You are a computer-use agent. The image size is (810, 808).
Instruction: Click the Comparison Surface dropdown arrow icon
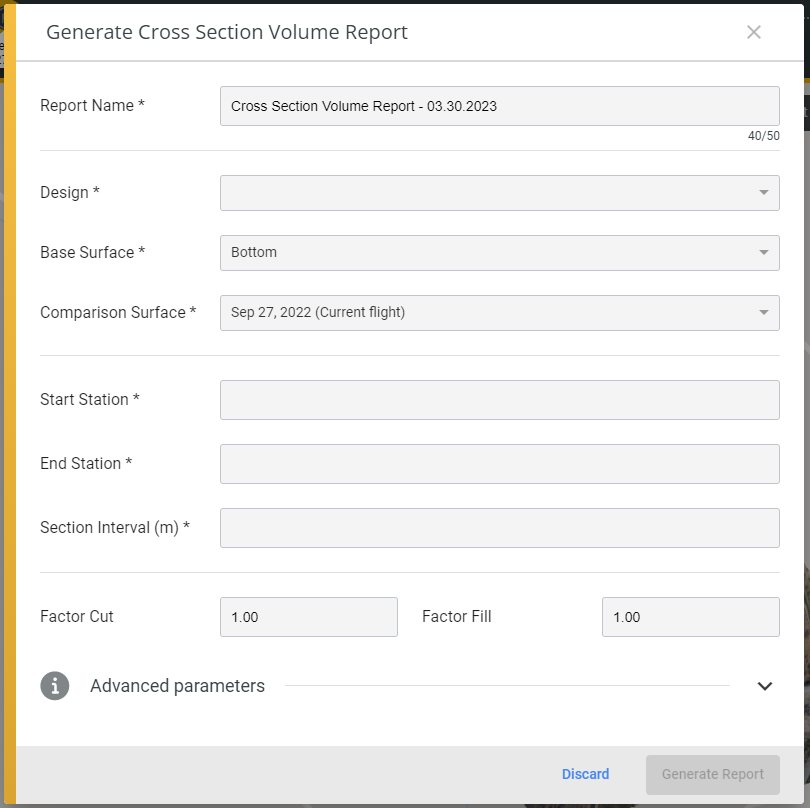pos(764,313)
